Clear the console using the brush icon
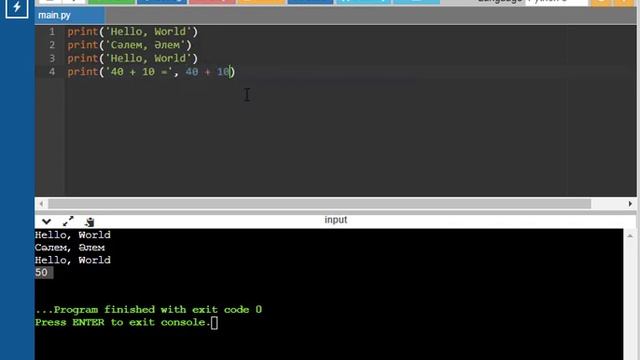Viewport: 640px width, 360px height. (89, 222)
